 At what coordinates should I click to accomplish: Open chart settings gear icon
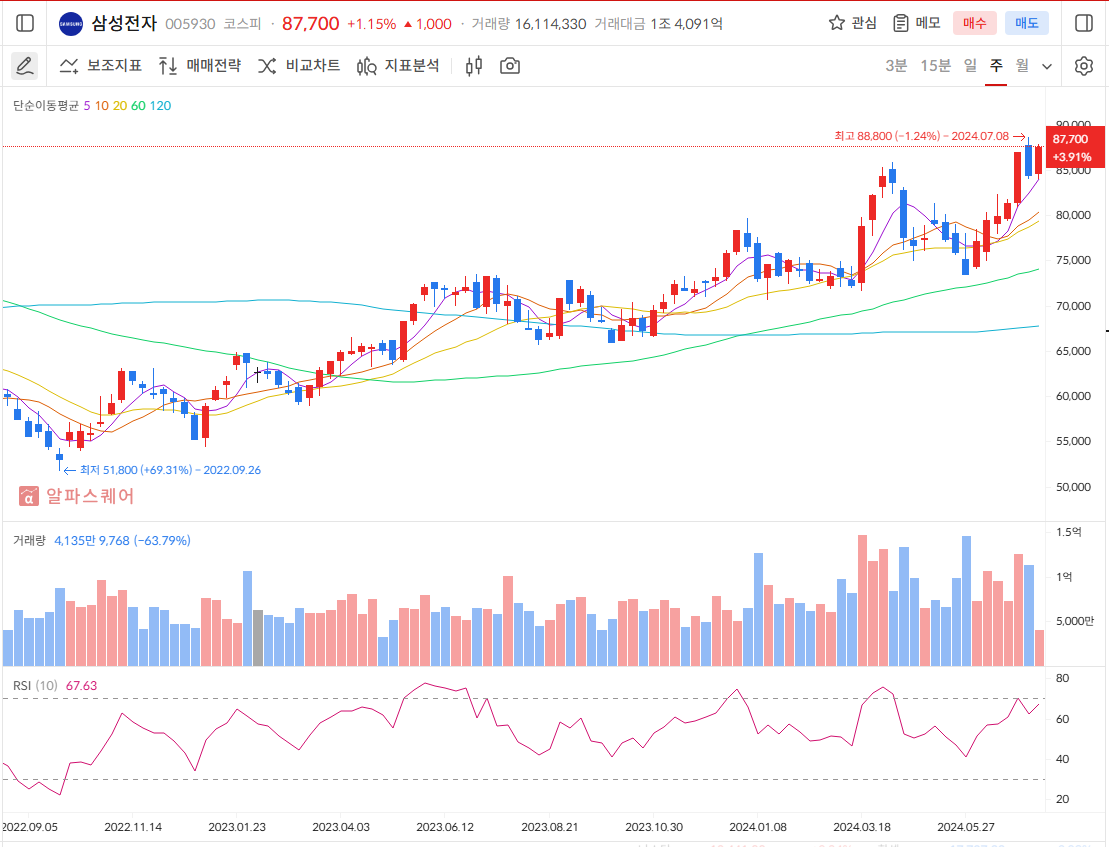(1084, 66)
